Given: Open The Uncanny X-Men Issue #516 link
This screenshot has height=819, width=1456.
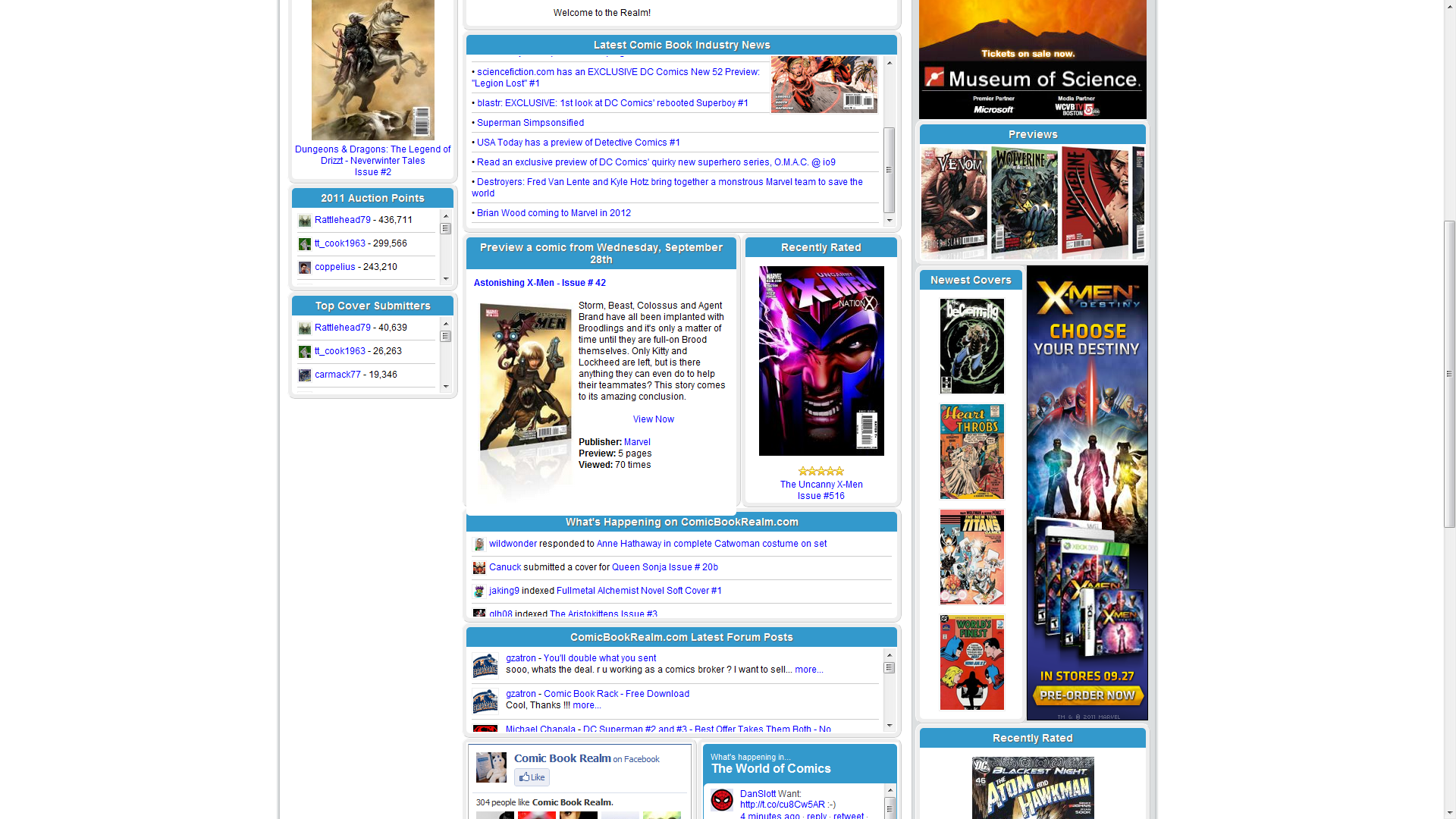Looking at the screenshot, I should click(821, 489).
